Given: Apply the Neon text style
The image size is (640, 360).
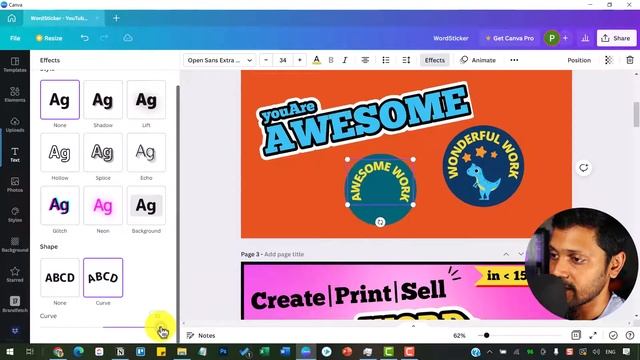Looking at the screenshot, I should point(103,205).
